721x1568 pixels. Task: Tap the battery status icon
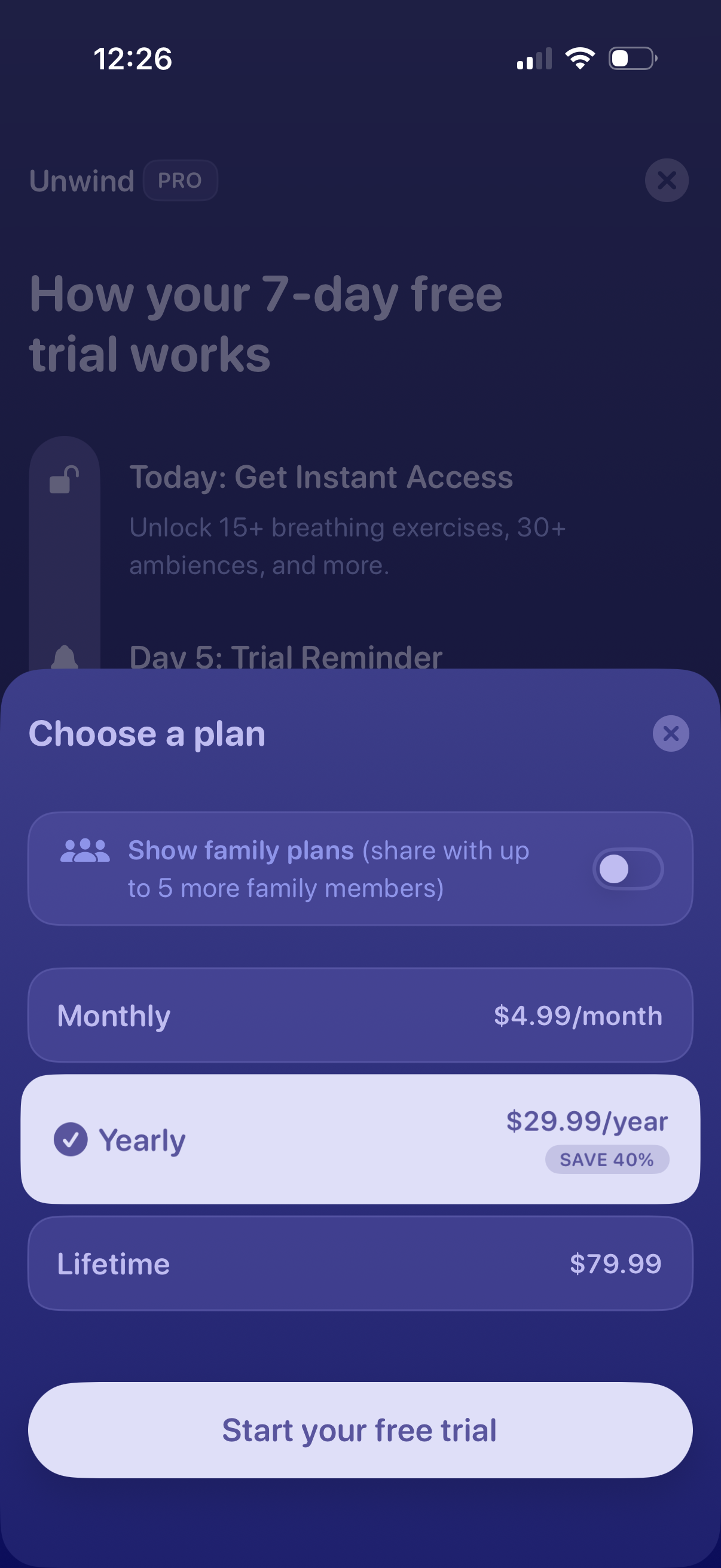pyautogui.click(x=633, y=59)
